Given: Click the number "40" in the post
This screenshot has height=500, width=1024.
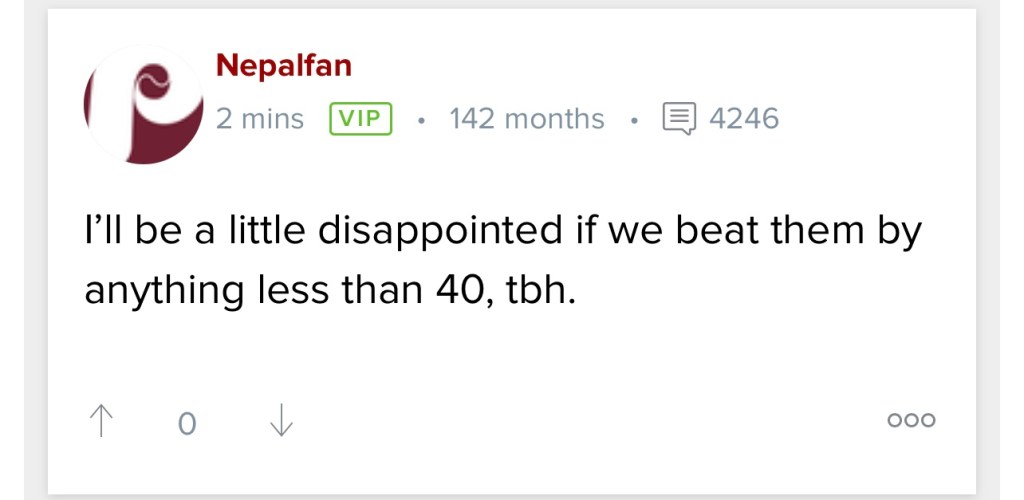Looking at the screenshot, I should 461,292.
